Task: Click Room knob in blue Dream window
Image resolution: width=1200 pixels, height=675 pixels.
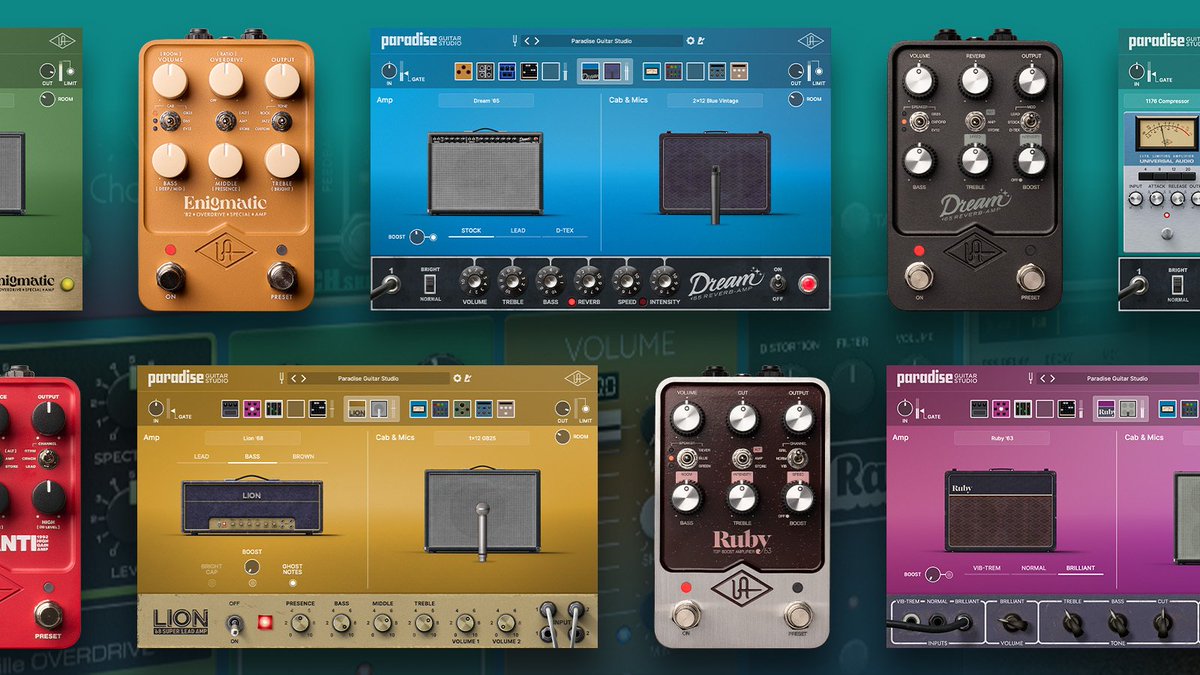Action: 796,100
